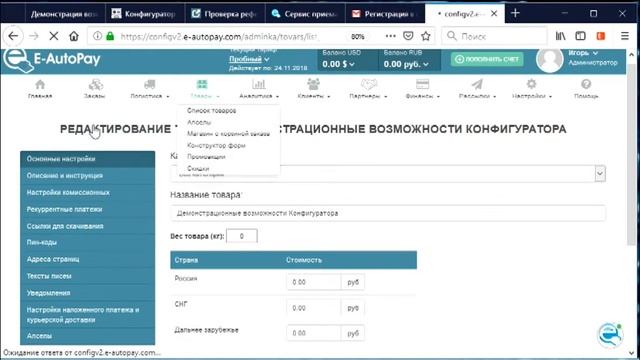Image resolution: width=640 pixels, height=360 pixels.
Task: Open the Firefox library icon
Action: point(560,36)
